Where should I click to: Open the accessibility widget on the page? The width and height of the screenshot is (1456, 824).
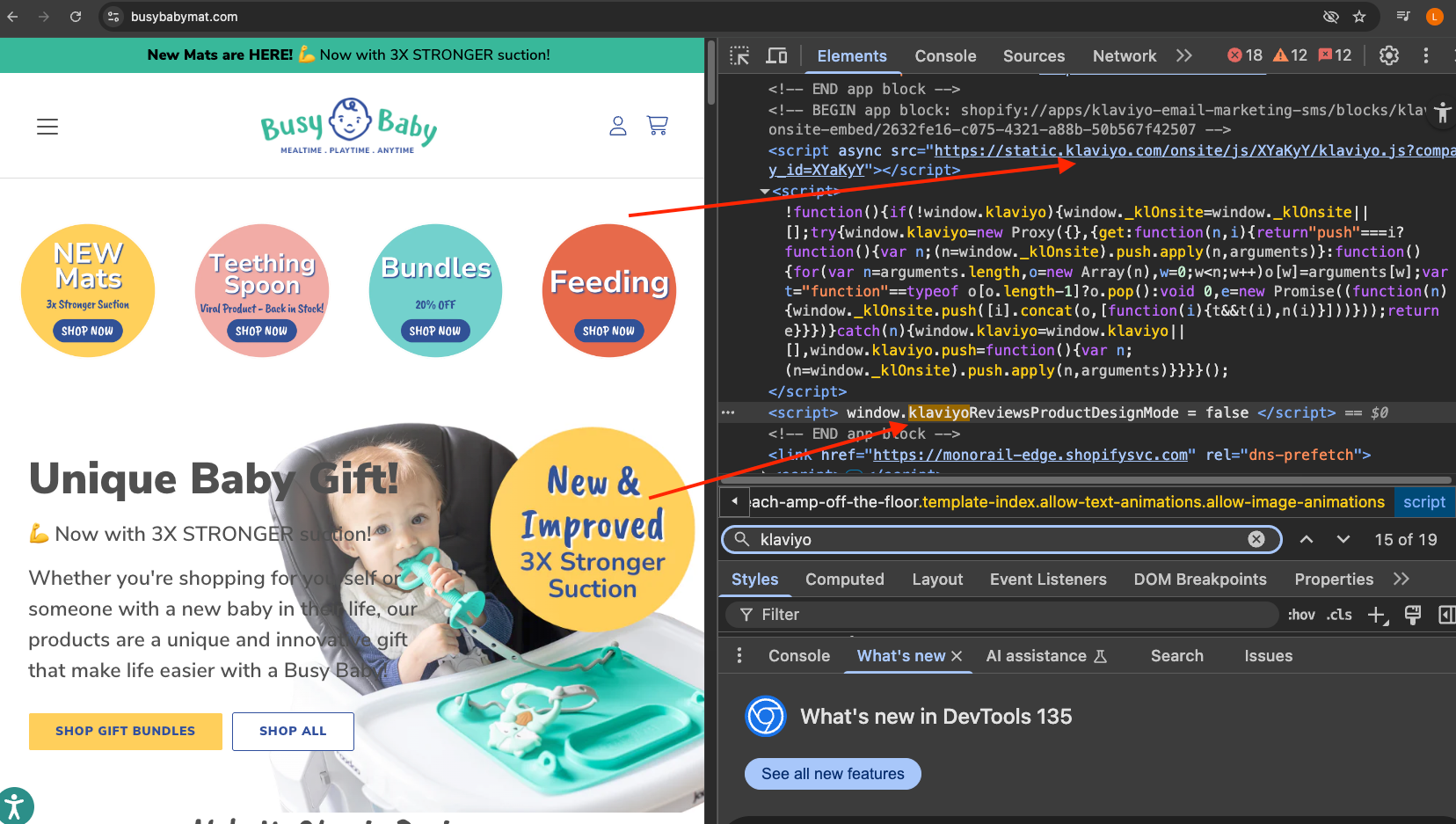[14, 806]
